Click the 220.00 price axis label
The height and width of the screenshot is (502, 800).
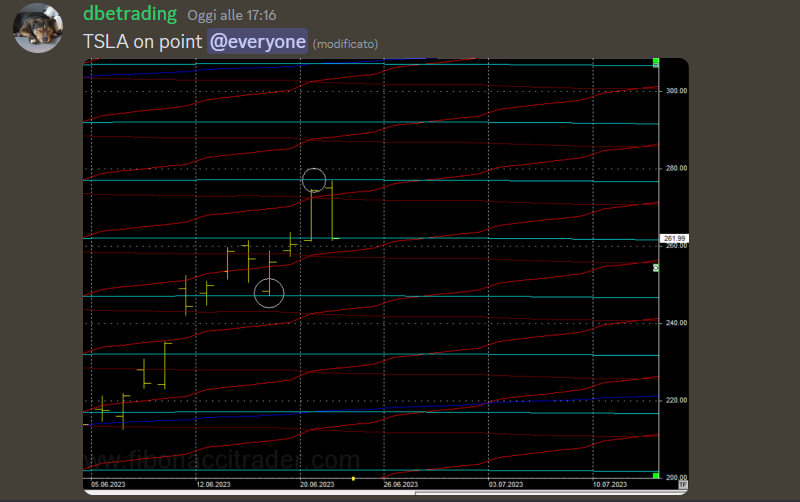pyautogui.click(x=677, y=400)
